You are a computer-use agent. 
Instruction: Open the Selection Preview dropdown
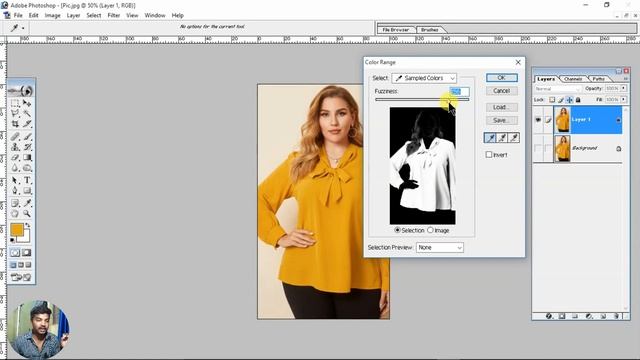(440, 247)
